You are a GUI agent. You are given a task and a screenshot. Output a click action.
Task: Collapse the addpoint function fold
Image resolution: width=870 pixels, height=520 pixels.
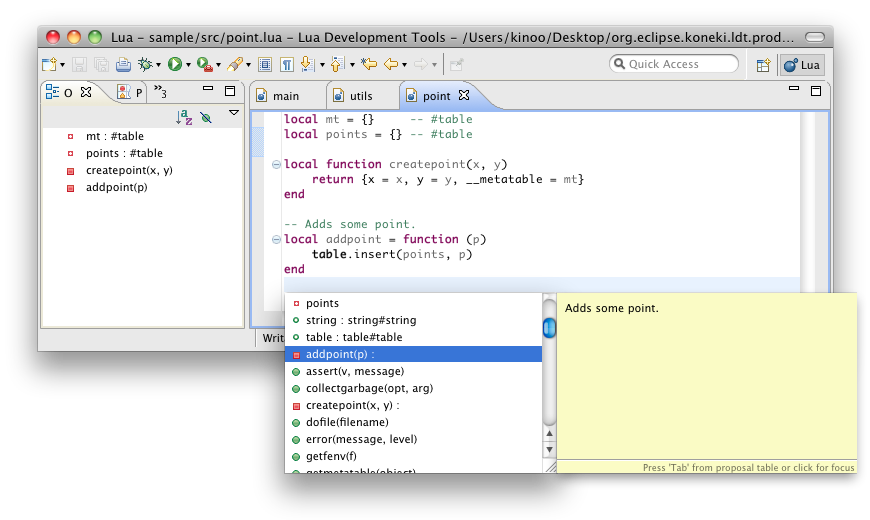click(276, 239)
